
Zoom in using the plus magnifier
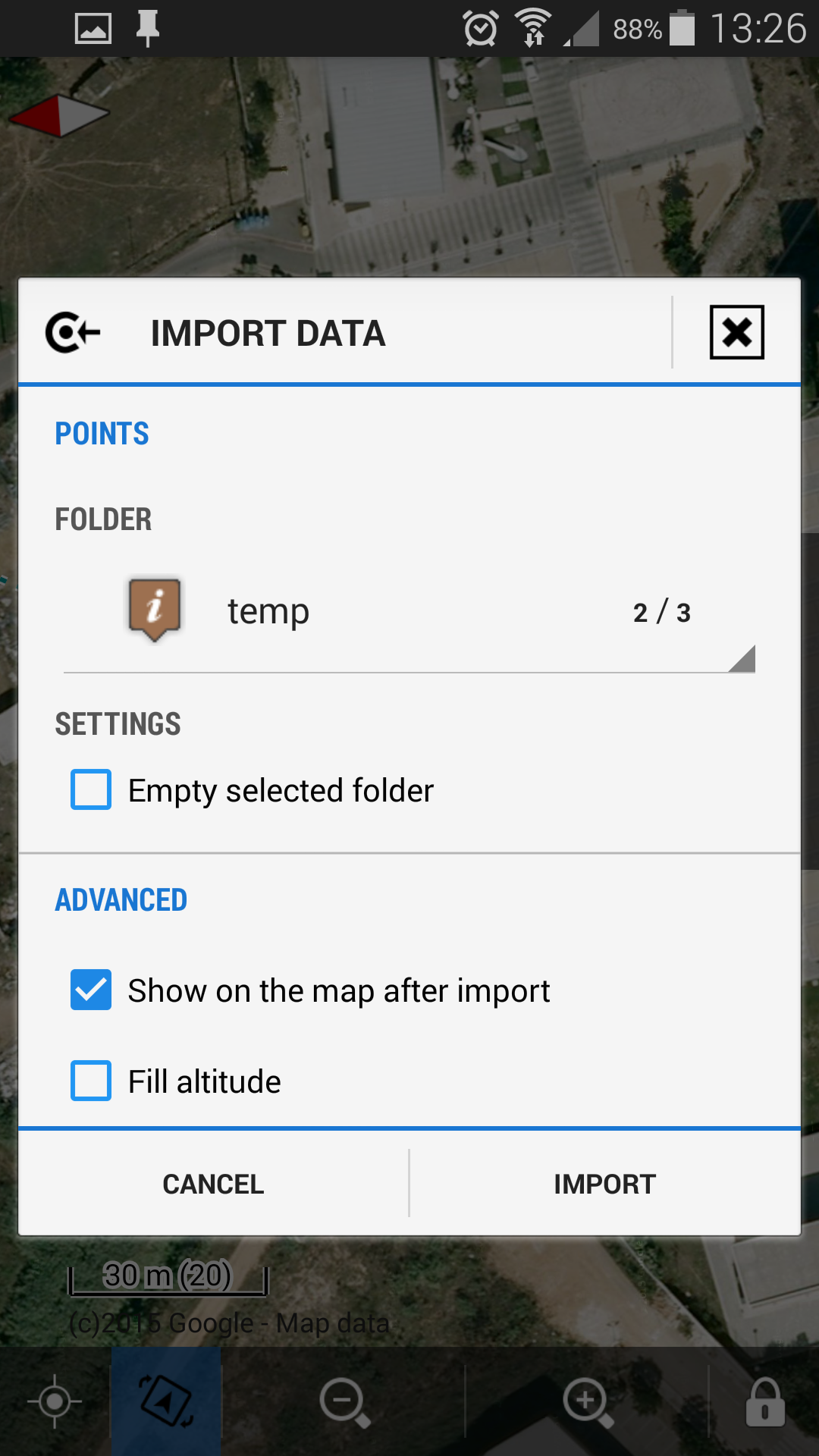[588, 1401]
